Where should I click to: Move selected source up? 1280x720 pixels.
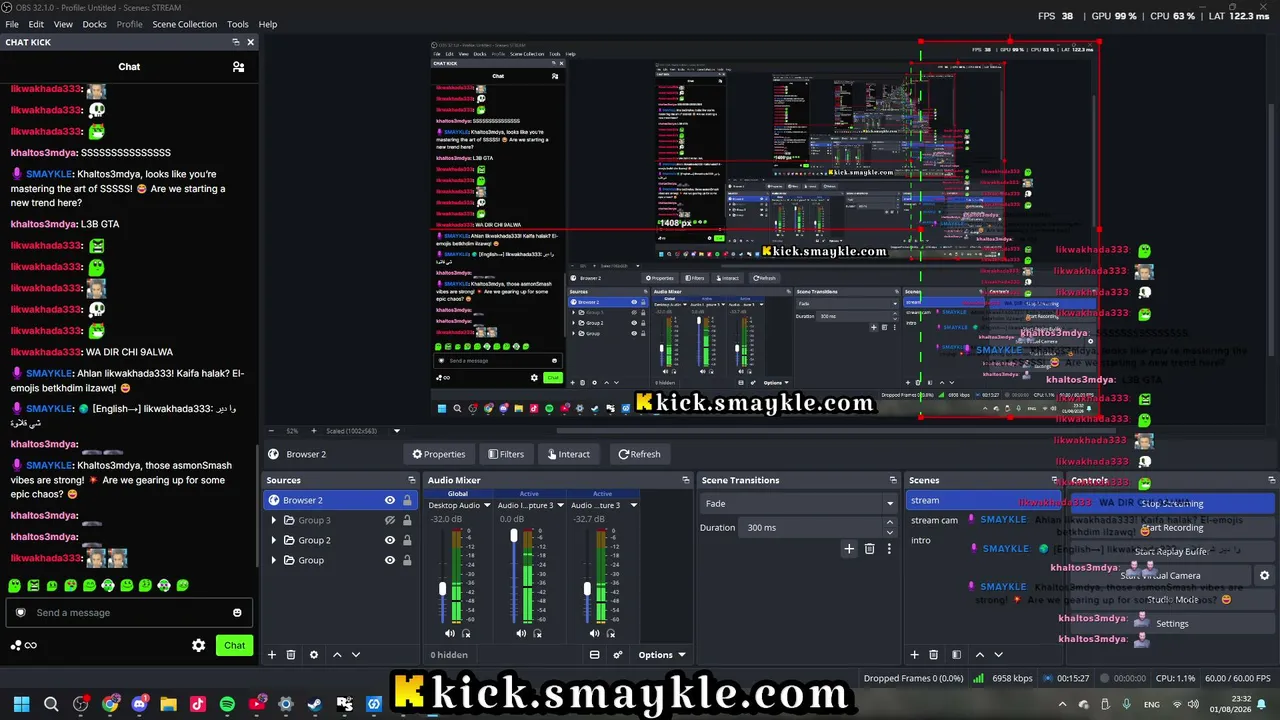[x=337, y=655]
